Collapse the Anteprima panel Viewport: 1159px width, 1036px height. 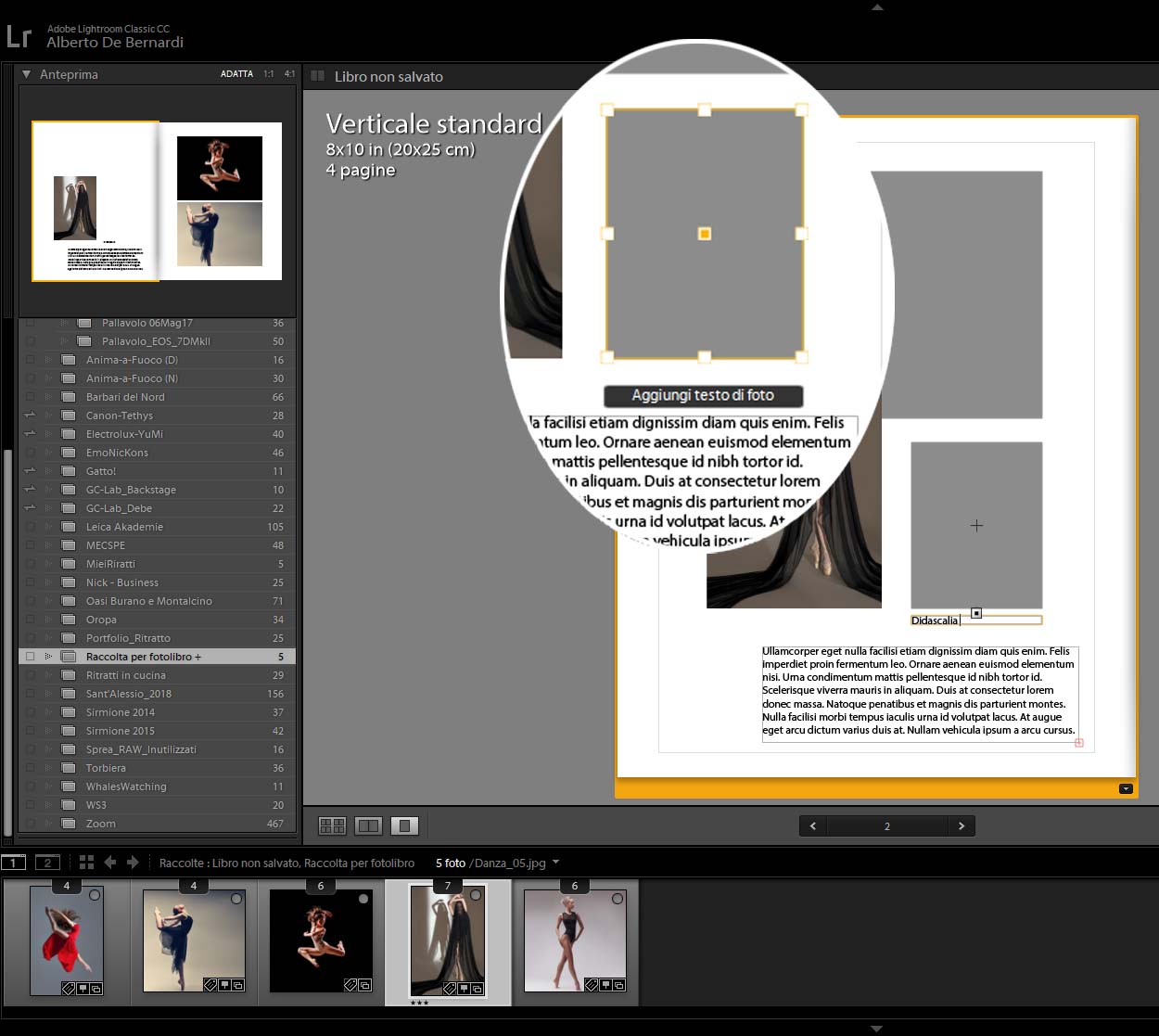point(27,74)
